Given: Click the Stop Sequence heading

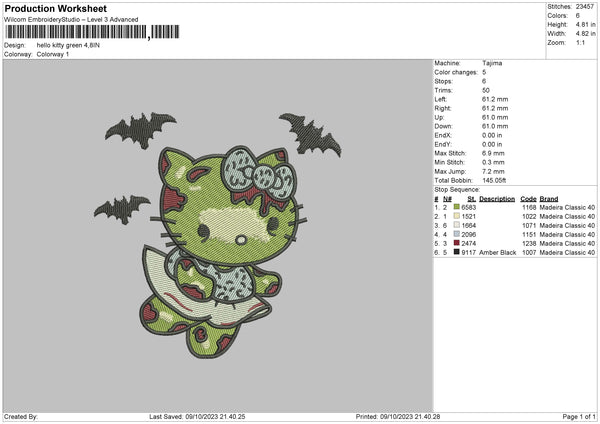Looking at the screenshot, I should click(x=457, y=189).
